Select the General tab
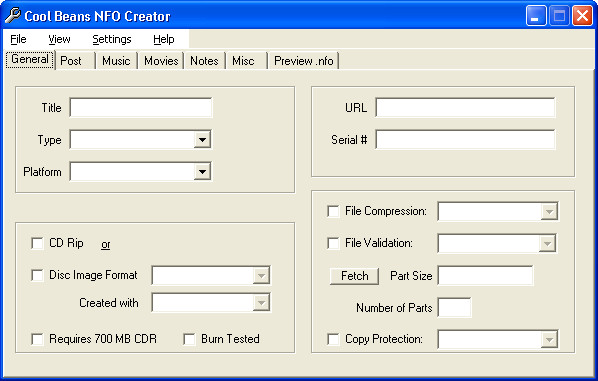 point(30,59)
